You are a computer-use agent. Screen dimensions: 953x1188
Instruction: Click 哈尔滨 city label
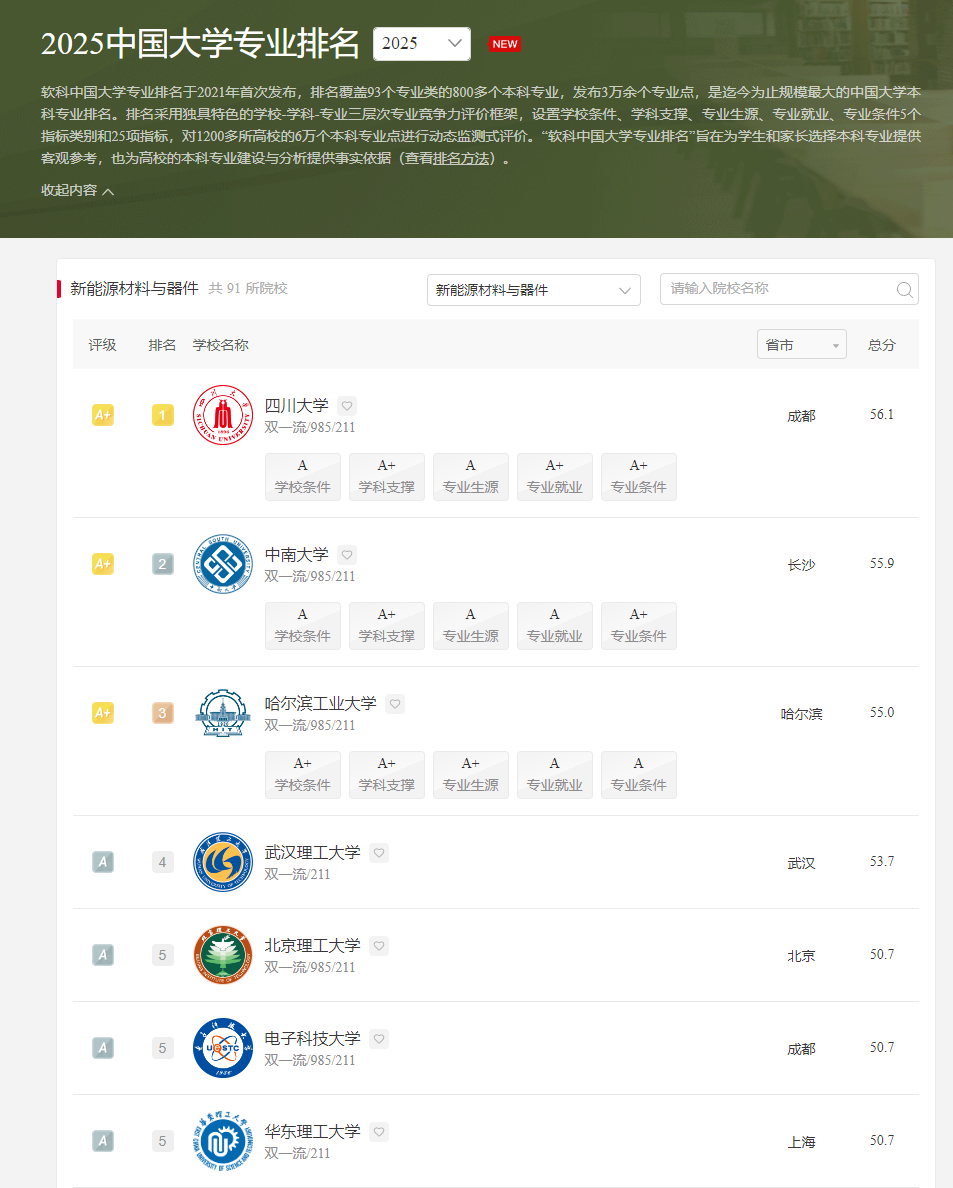[x=801, y=714]
